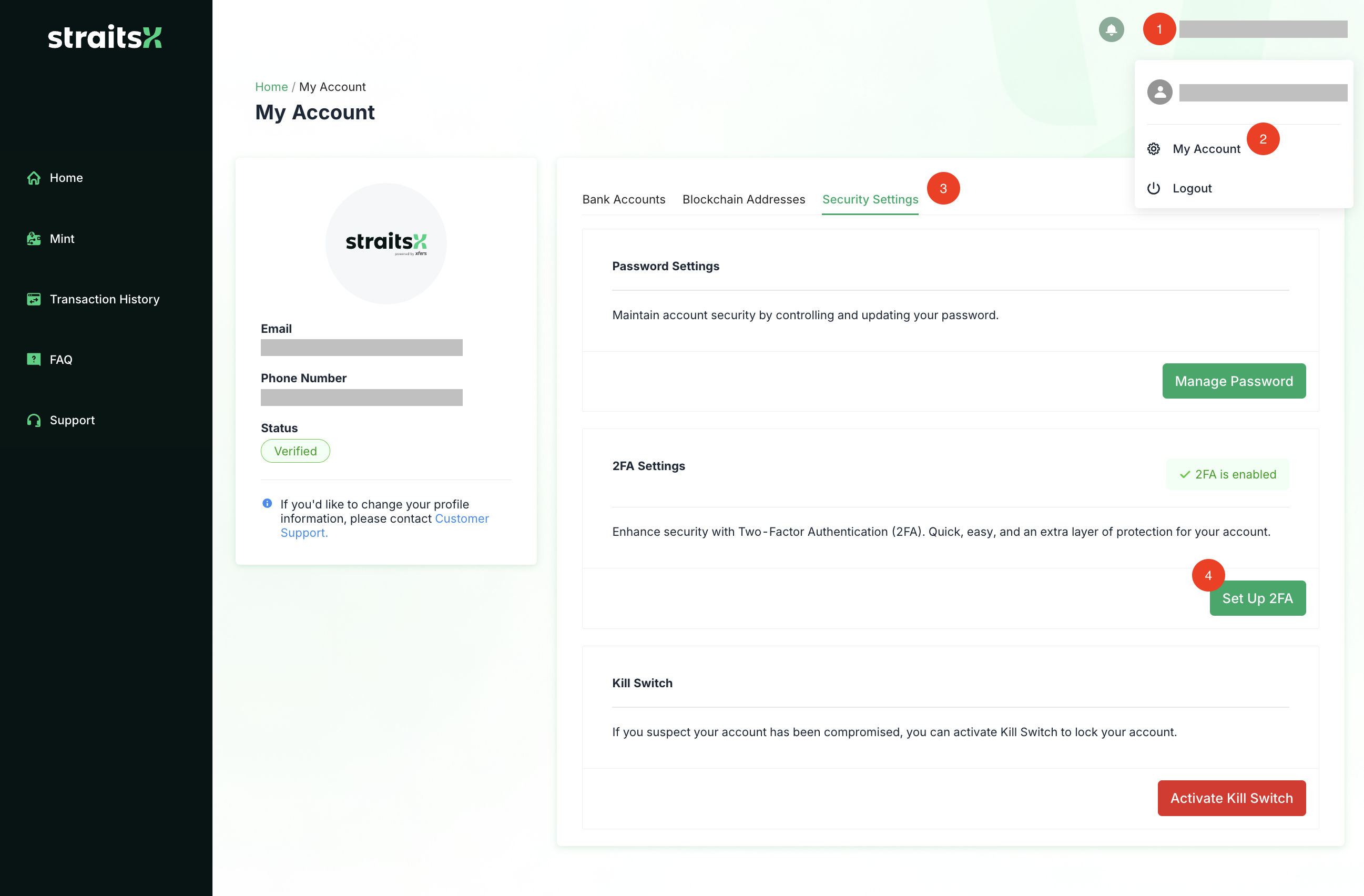The width and height of the screenshot is (1364, 896).
Task: Click the Home house icon in sidebar
Action: click(34, 178)
